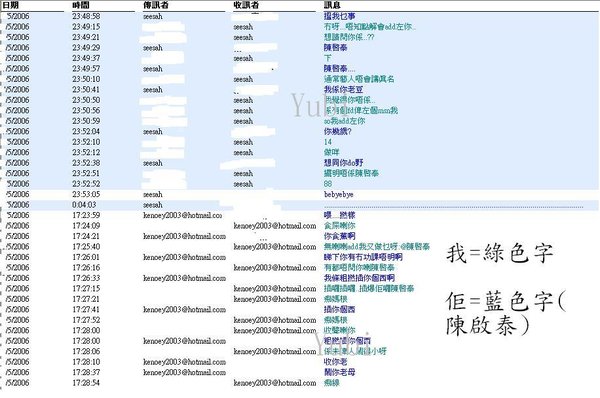Click sender 'seesah' in the 23:48:58 row
Image resolution: width=600 pixels, height=398 pixels.
(x=153, y=16)
